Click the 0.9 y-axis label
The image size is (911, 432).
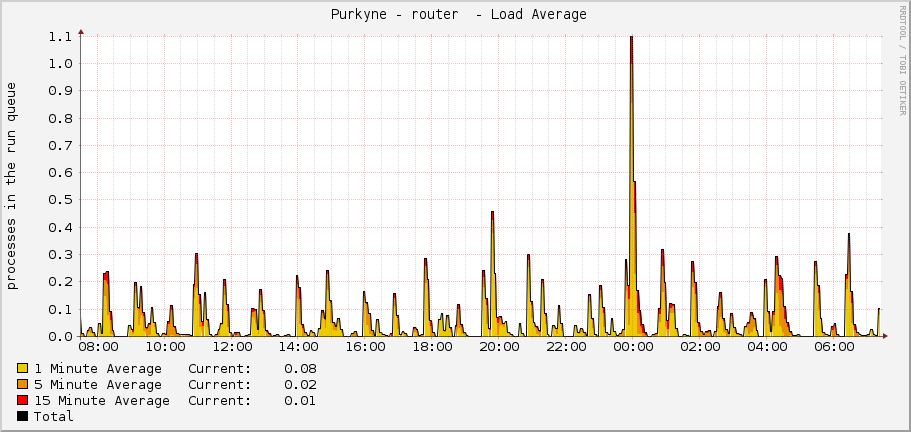[x=59, y=91]
